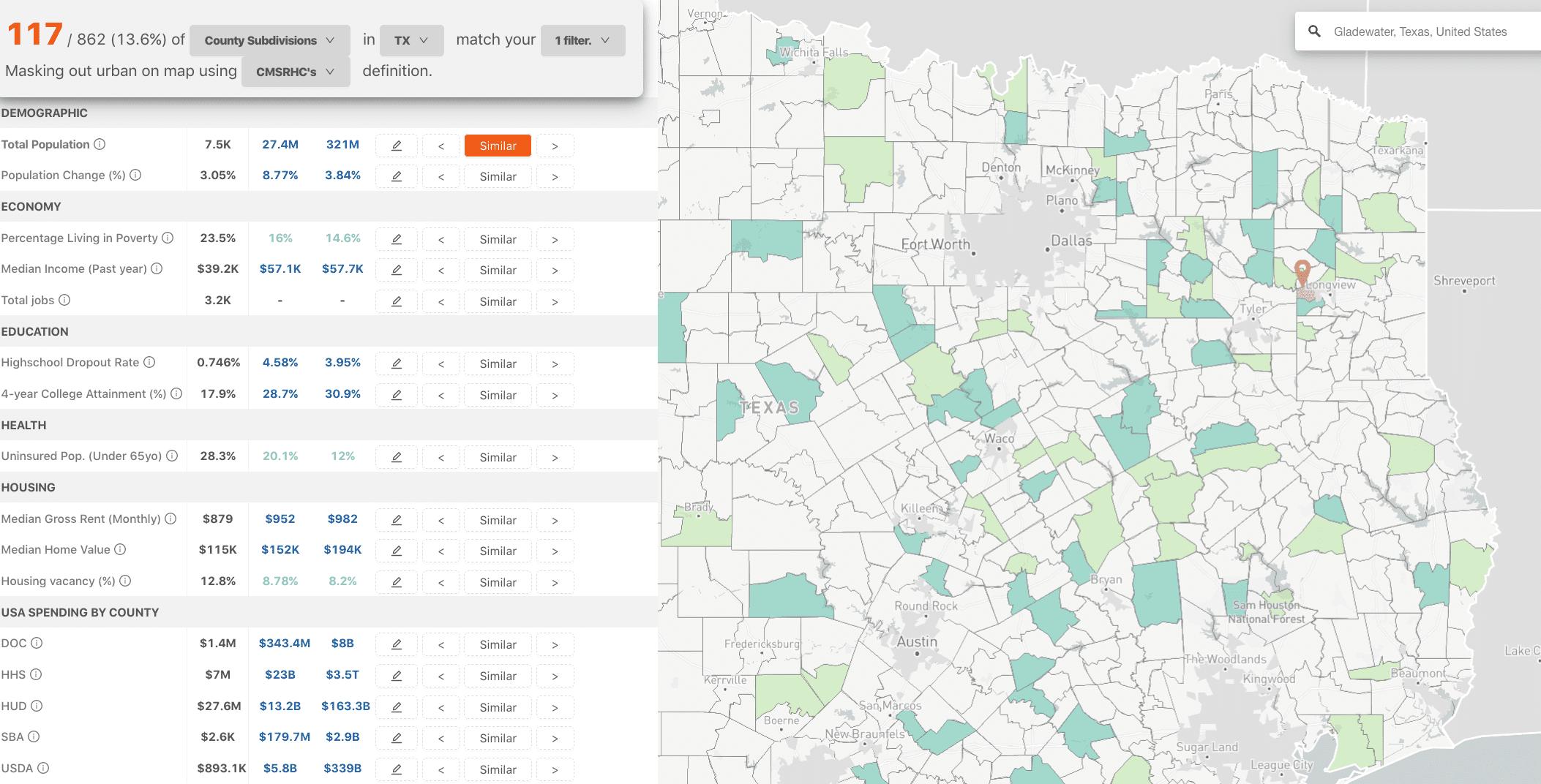
Task: Click the 28.3% uninsured value
Action: [218, 456]
